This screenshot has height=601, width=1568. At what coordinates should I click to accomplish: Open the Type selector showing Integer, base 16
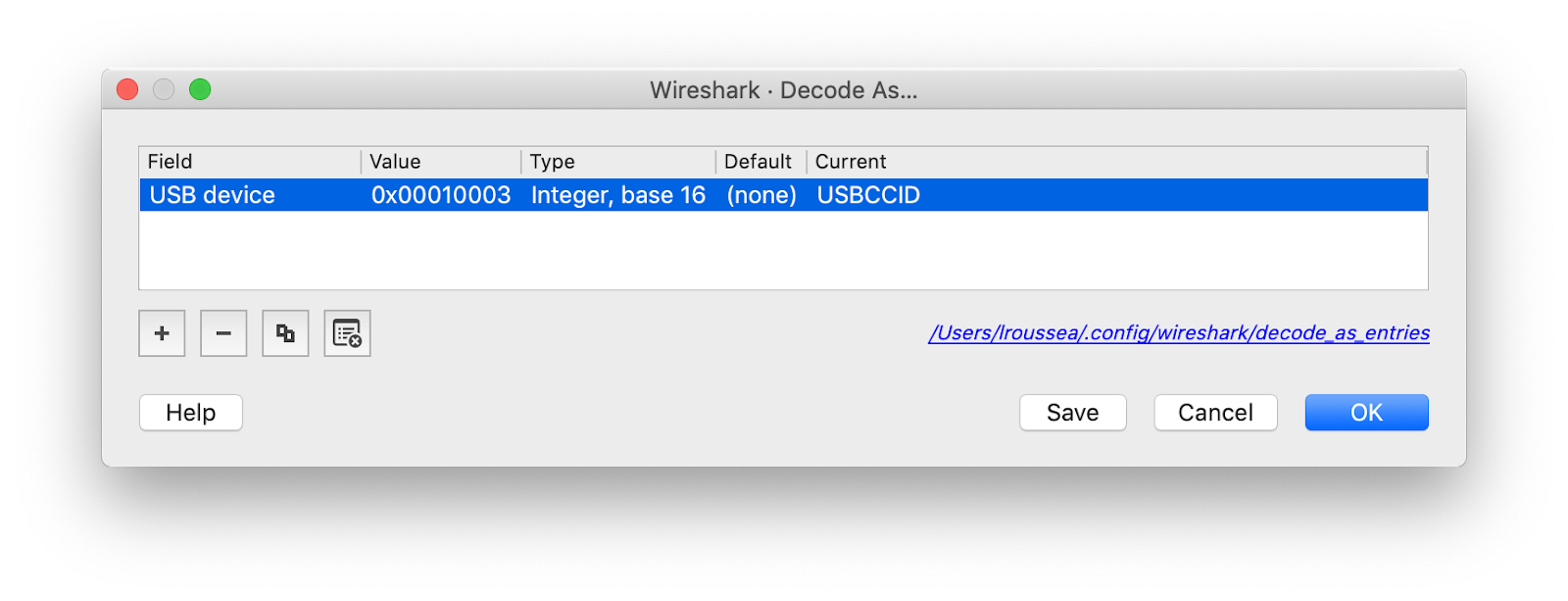click(616, 195)
